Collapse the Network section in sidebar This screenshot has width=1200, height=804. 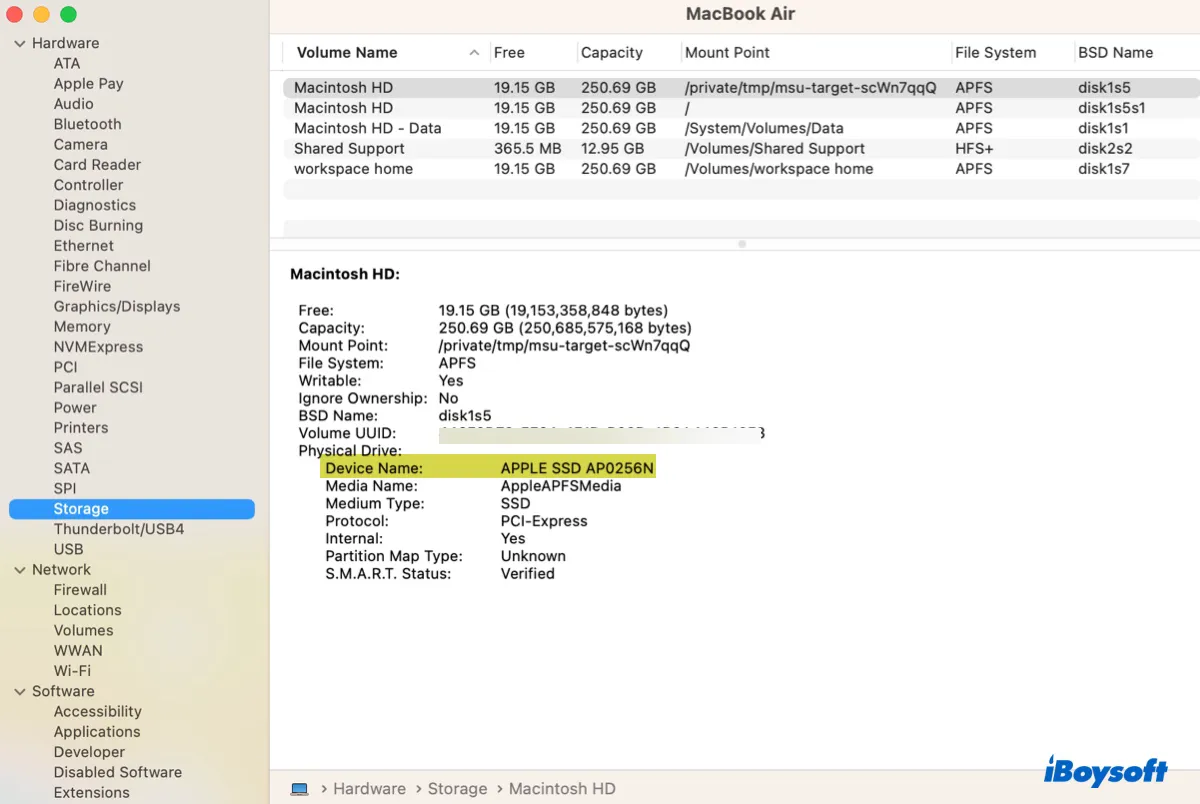point(20,569)
